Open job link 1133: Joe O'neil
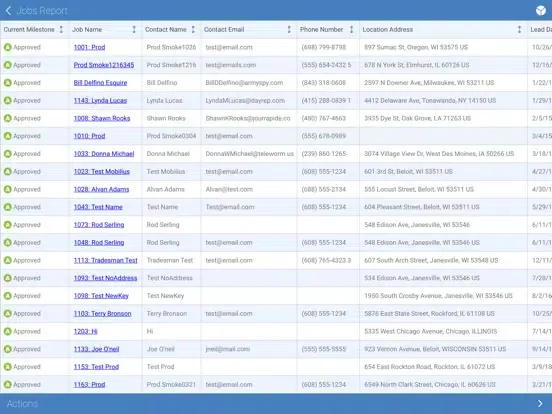The width and height of the screenshot is (552, 414). coord(96,349)
